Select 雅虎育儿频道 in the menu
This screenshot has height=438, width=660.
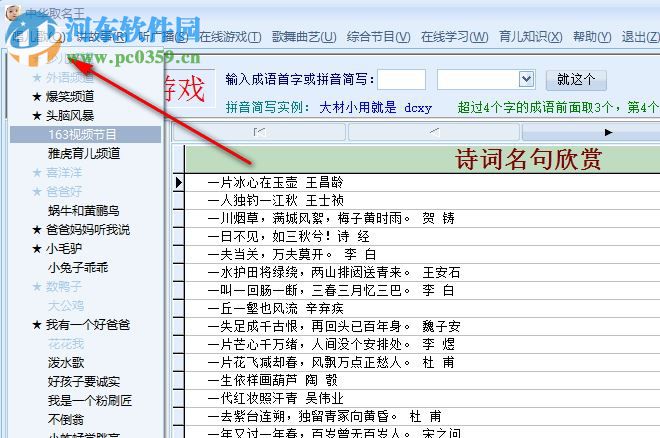coord(85,153)
